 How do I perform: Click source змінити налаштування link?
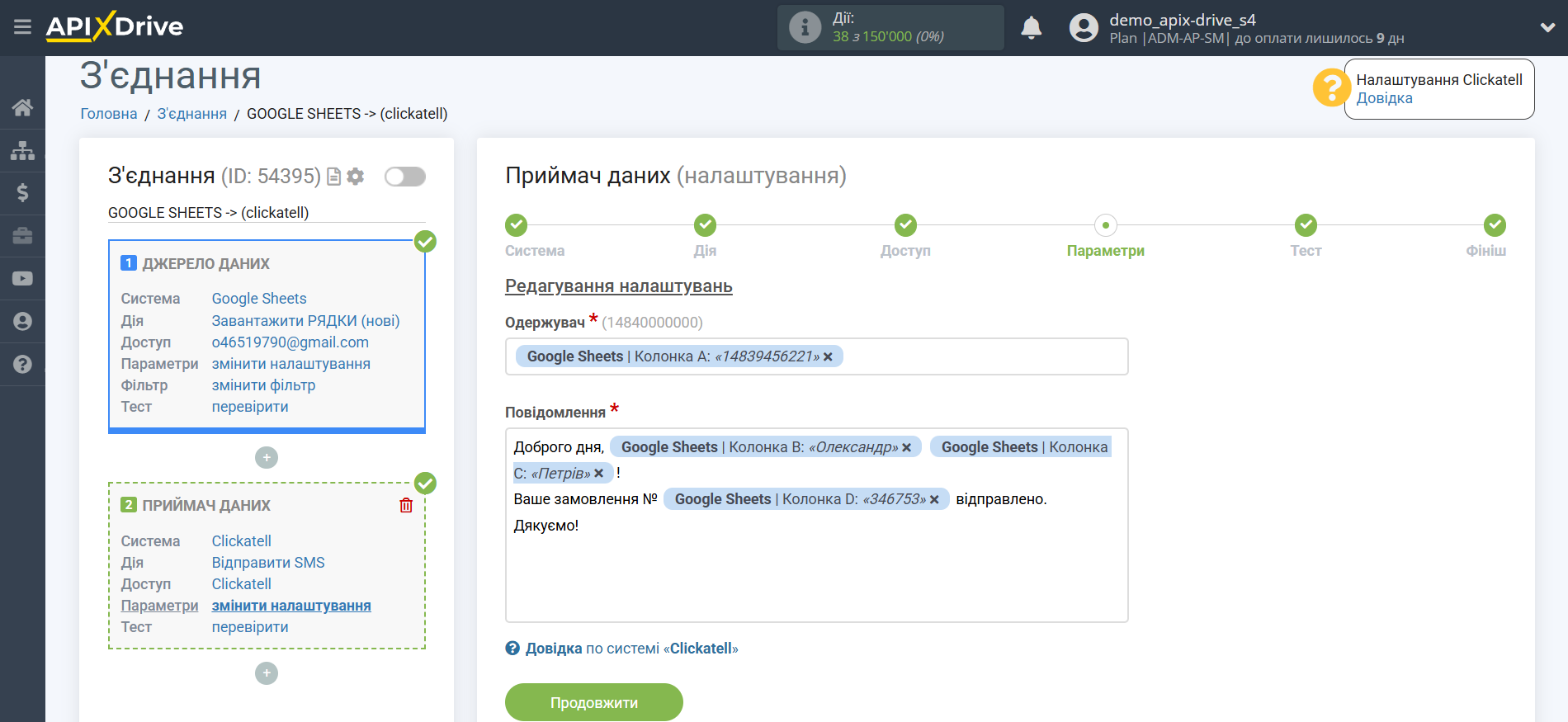(291, 364)
